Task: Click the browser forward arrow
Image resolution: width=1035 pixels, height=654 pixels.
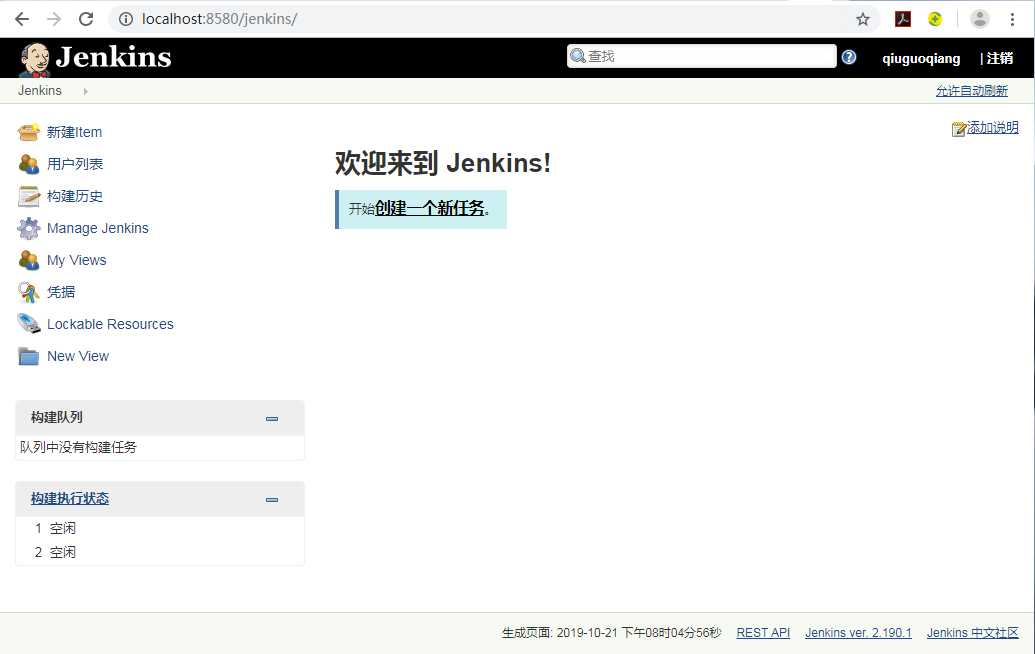Action: [53, 19]
